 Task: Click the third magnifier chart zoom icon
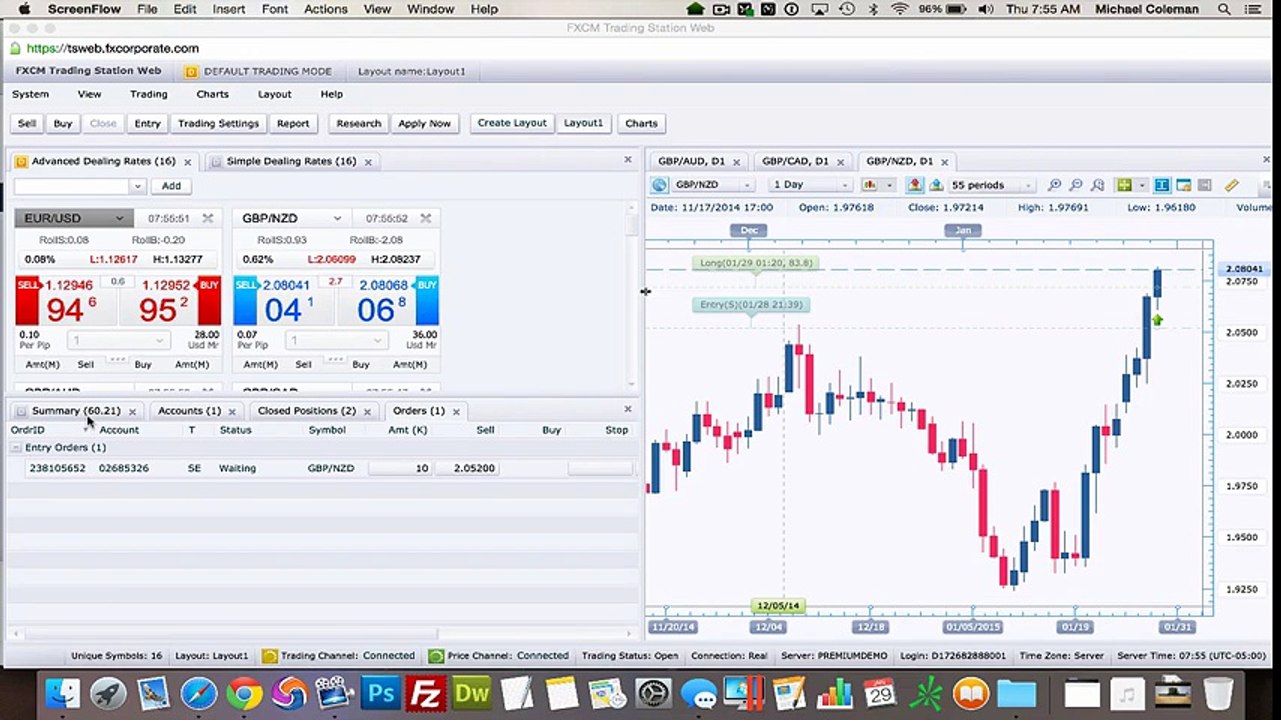tap(1098, 185)
